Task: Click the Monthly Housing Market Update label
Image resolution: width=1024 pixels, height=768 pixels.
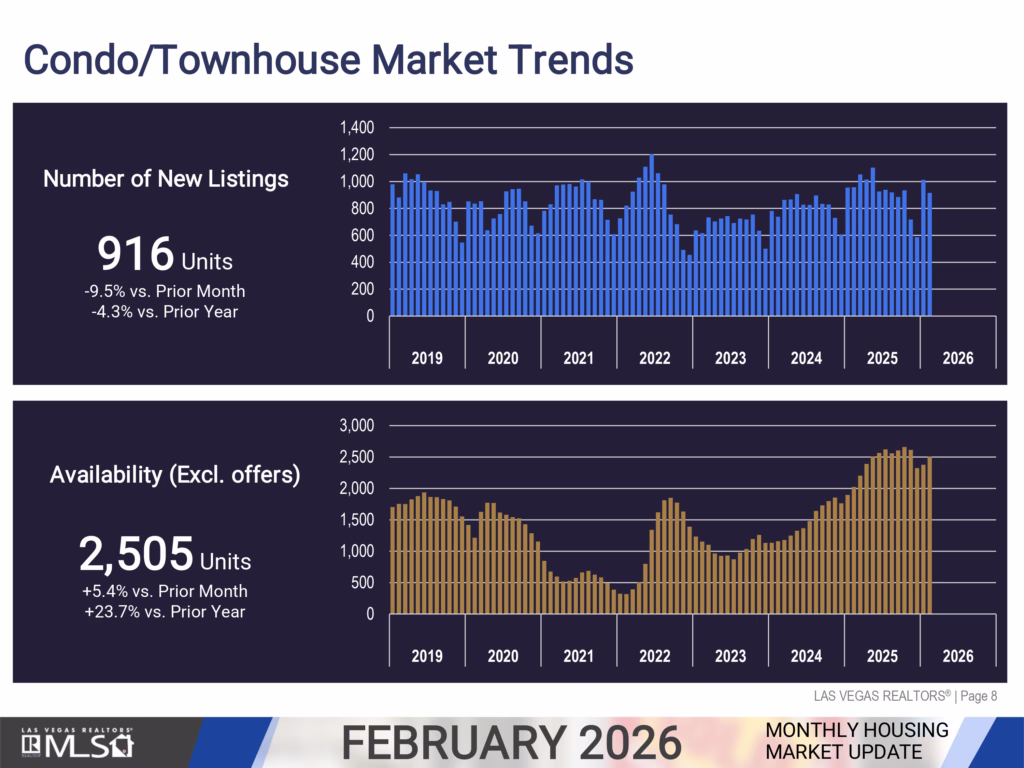Action: (856, 740)
